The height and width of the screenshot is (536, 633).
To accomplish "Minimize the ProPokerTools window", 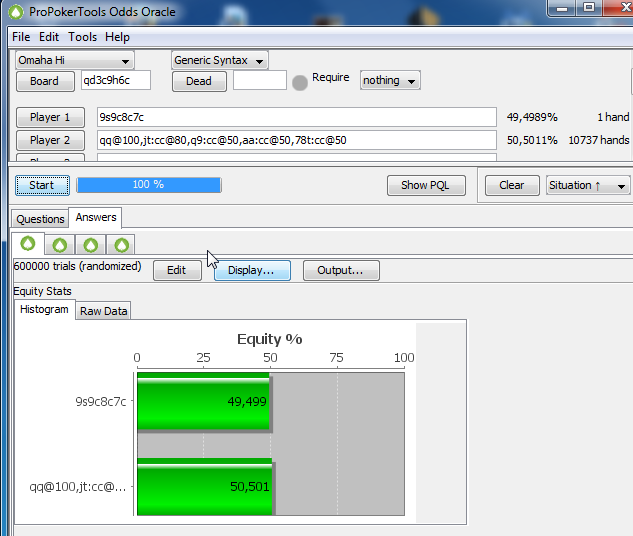I will click(x=562, y=8).
